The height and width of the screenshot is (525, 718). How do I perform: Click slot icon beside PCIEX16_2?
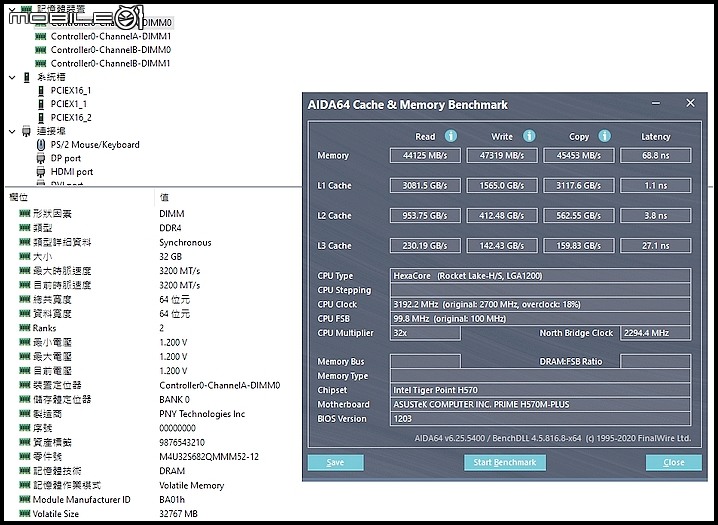point(41,118)
